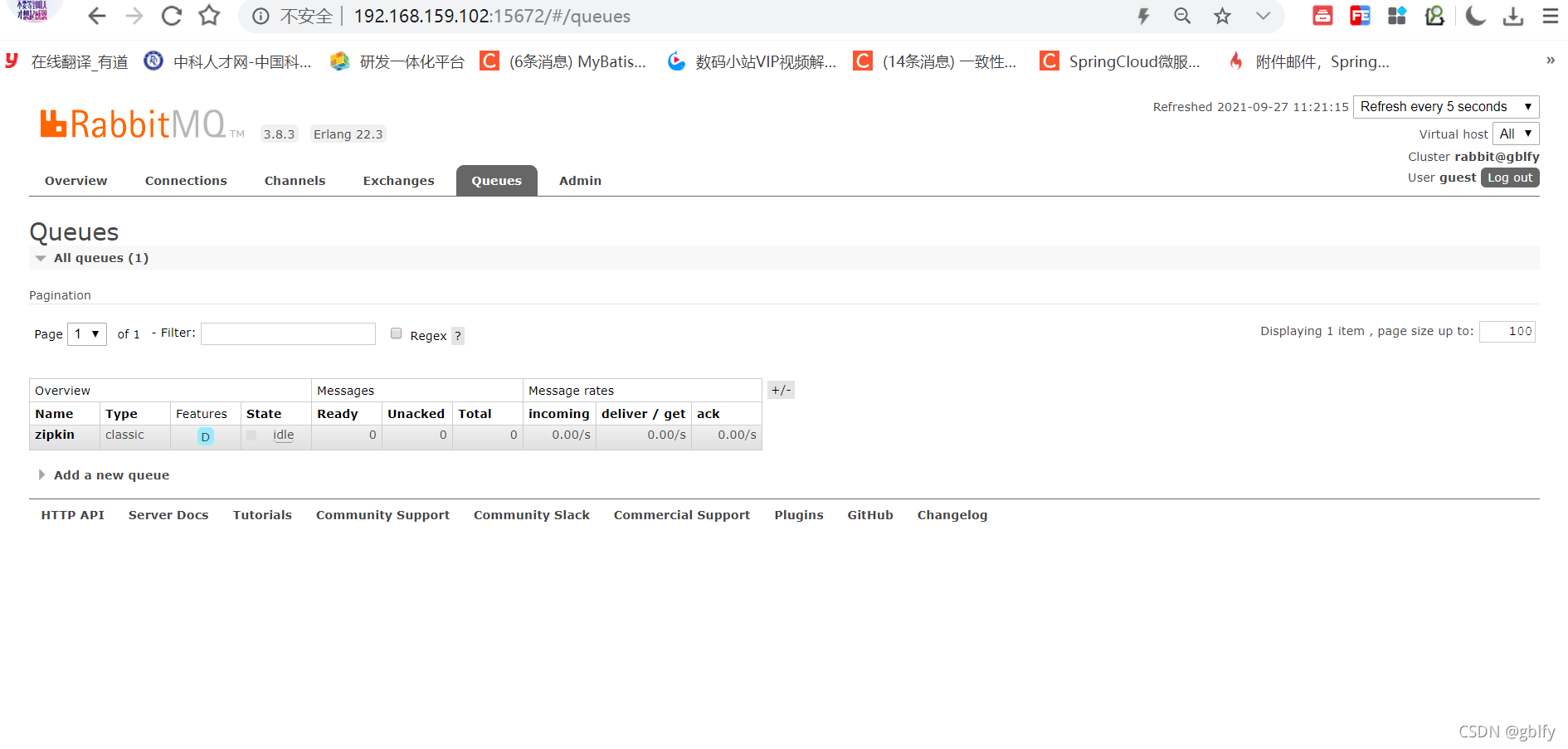Viewport: 1568px width, 749px height.
Task: Open the site security info icon
Action: coord(261,17)
